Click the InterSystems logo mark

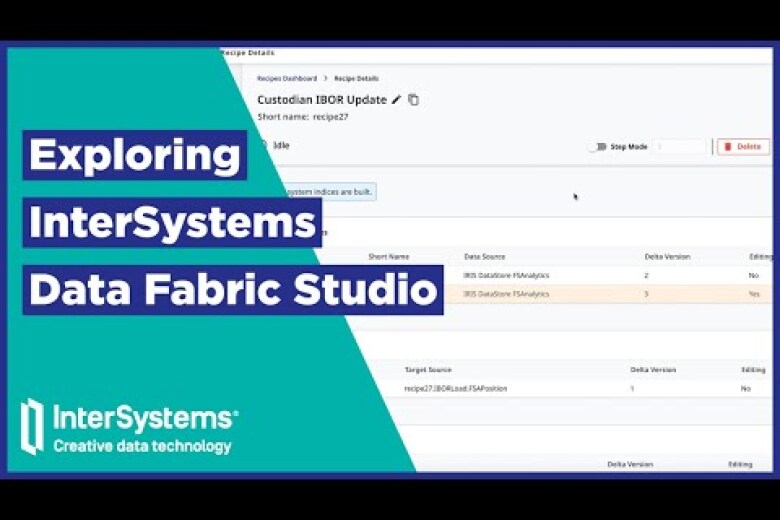[33, 426]
